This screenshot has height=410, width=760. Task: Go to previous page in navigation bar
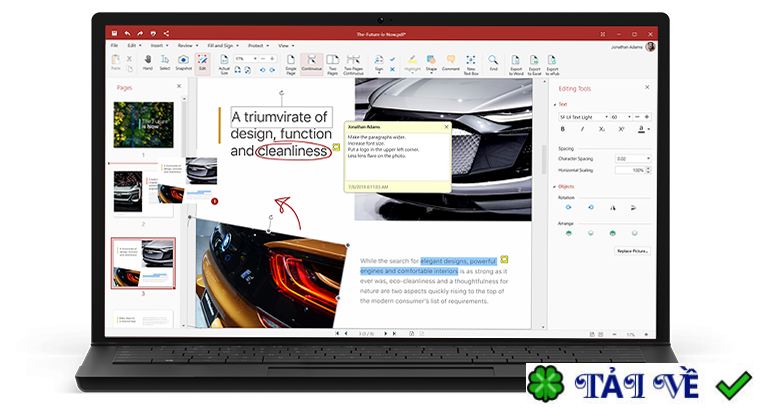coord(346,333)
